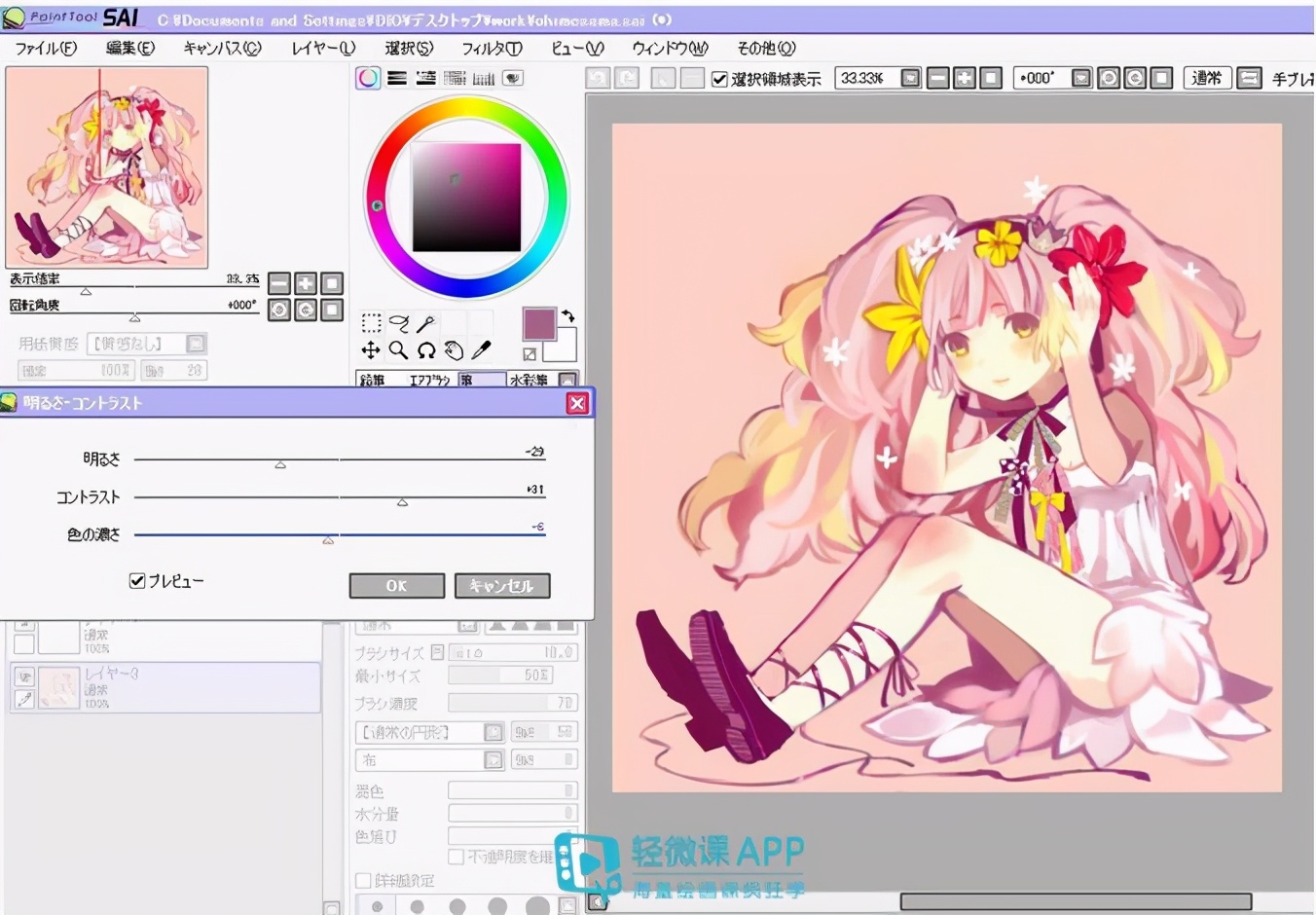Click the foreground purple color swatch

coord(538,323)
